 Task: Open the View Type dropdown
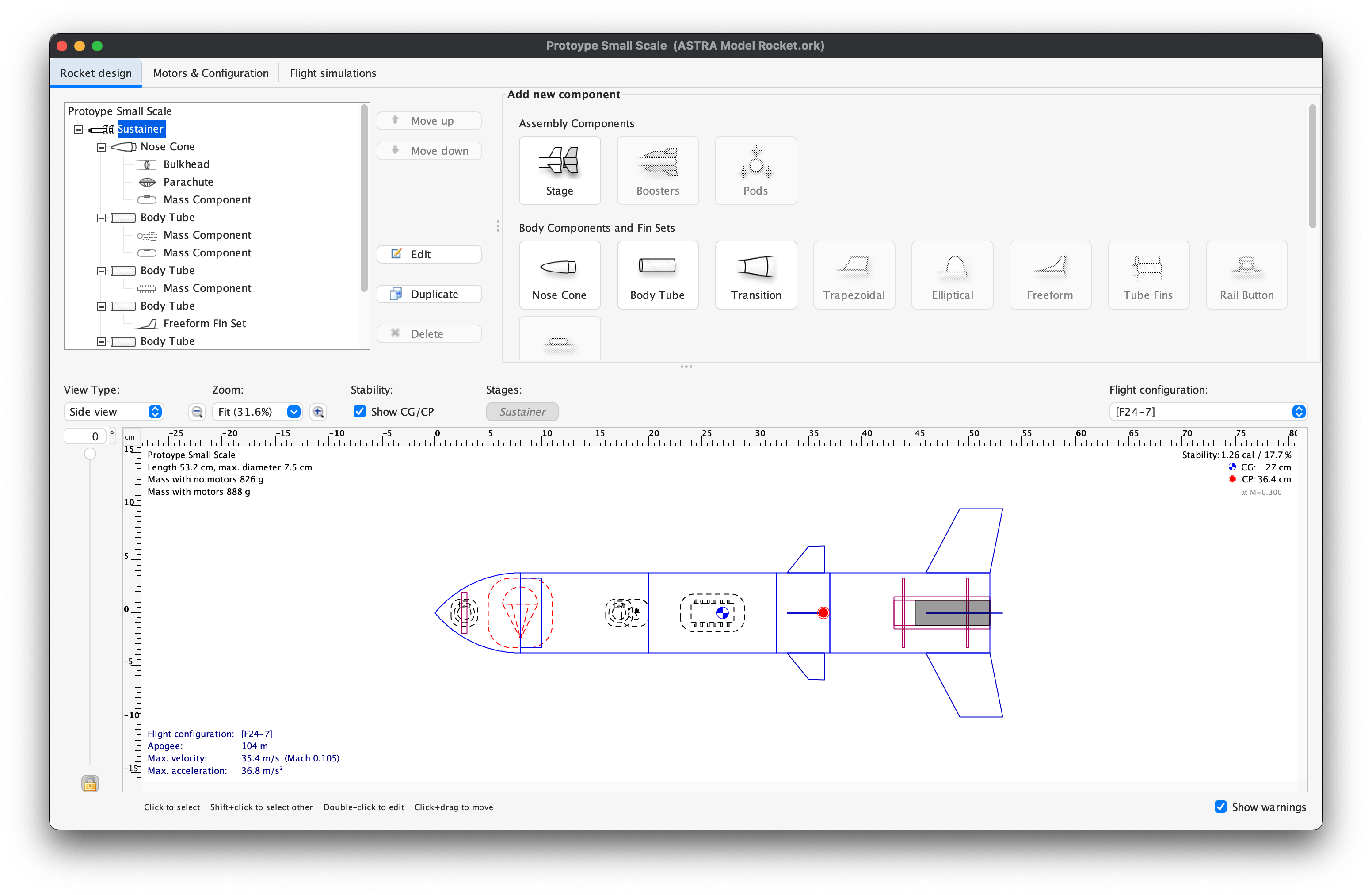tap(114, 412)
